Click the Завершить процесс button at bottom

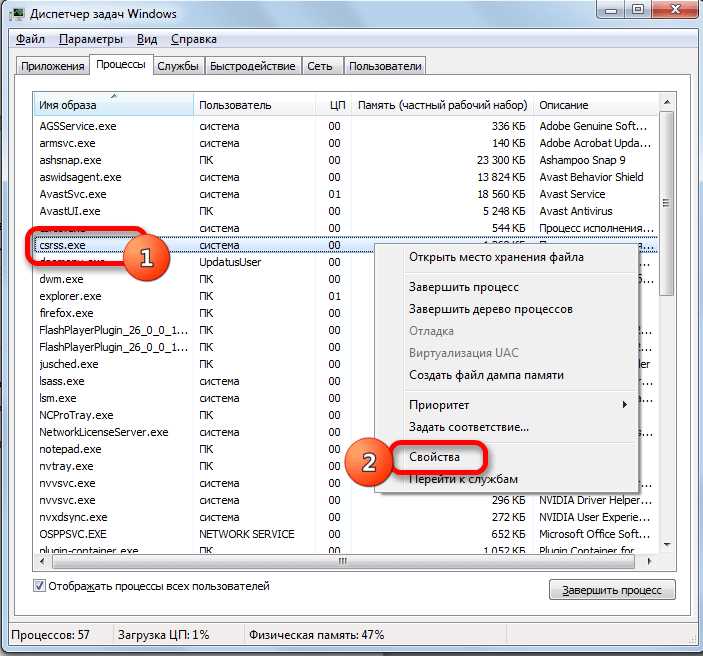[x=612, y=590]
